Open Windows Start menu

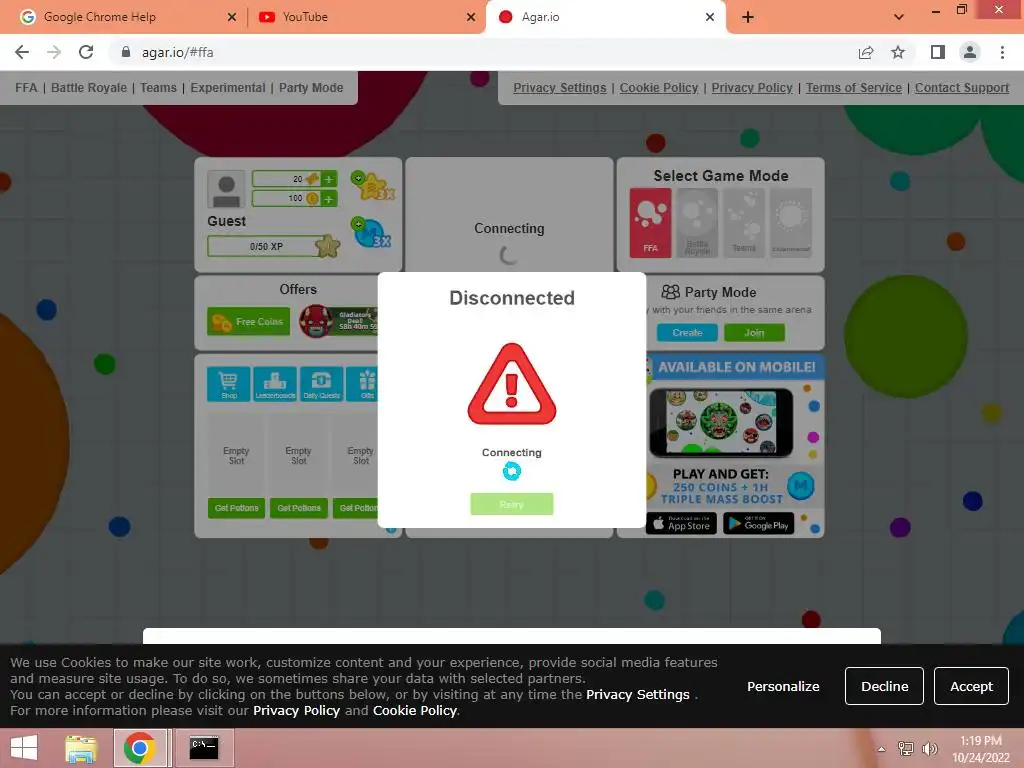[24, 748]
